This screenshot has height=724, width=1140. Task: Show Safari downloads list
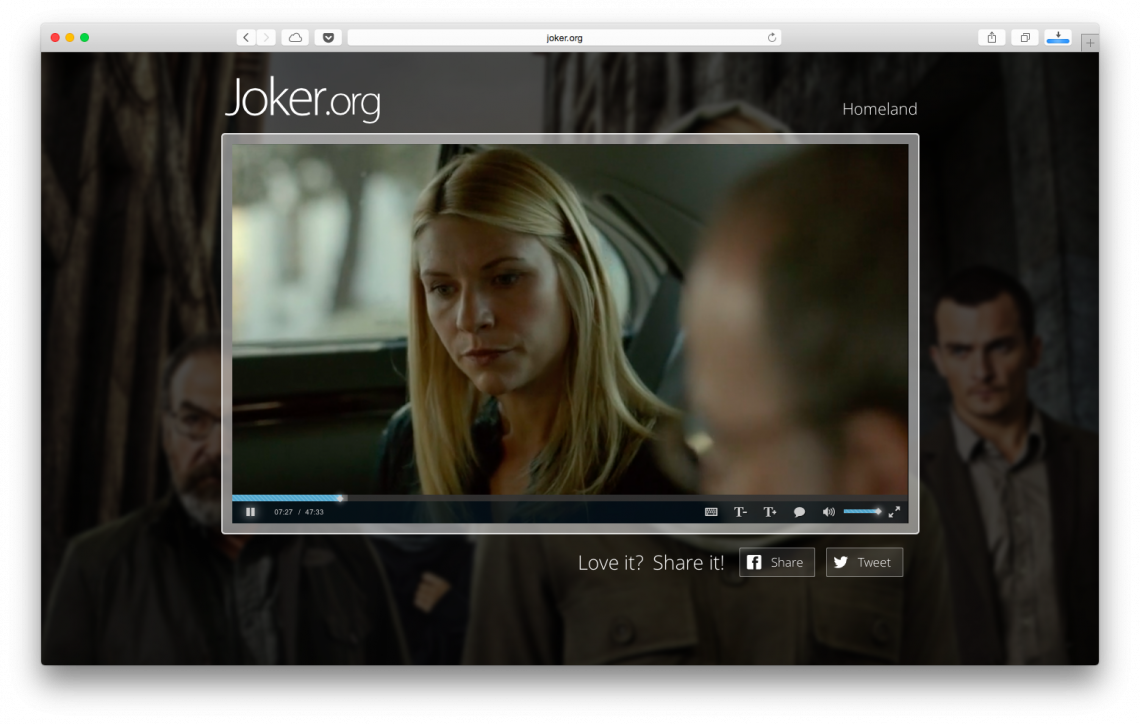1057,38
